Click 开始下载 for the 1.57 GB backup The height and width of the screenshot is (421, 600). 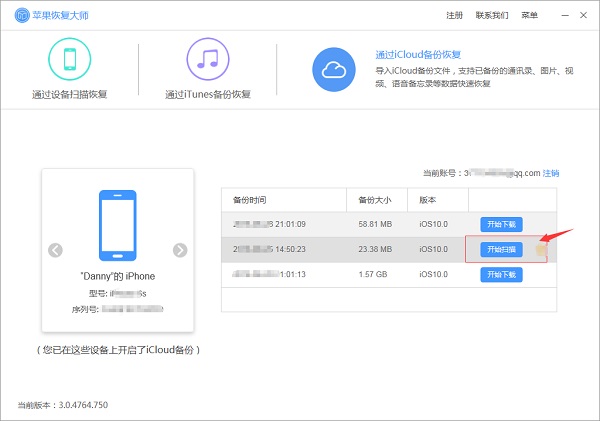(501, 275)
